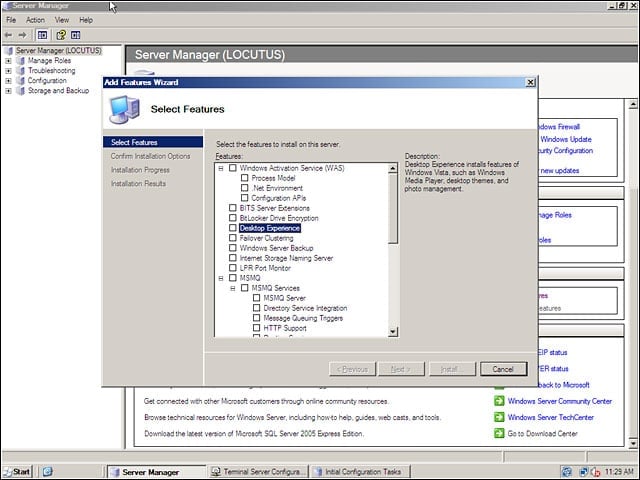This screenshot has height=480, width=640.
Task: Check the Windows Server Backup checkbox
Action: pyautogui.click(x=233, y=248)
